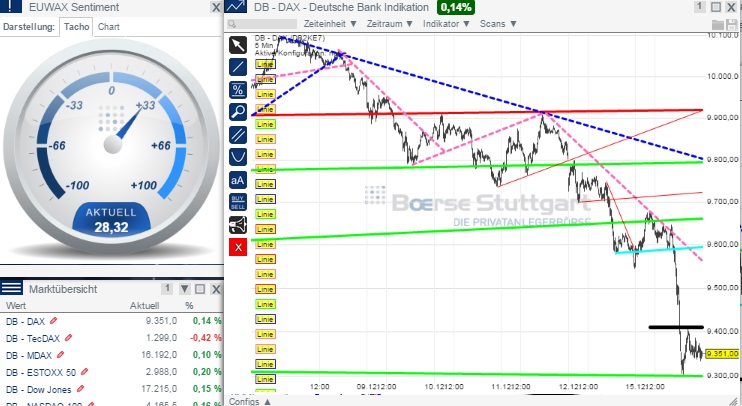Select the parabola curve drawing tool
The height and width of the screenshot is (406, 742).
coord(238,157)
